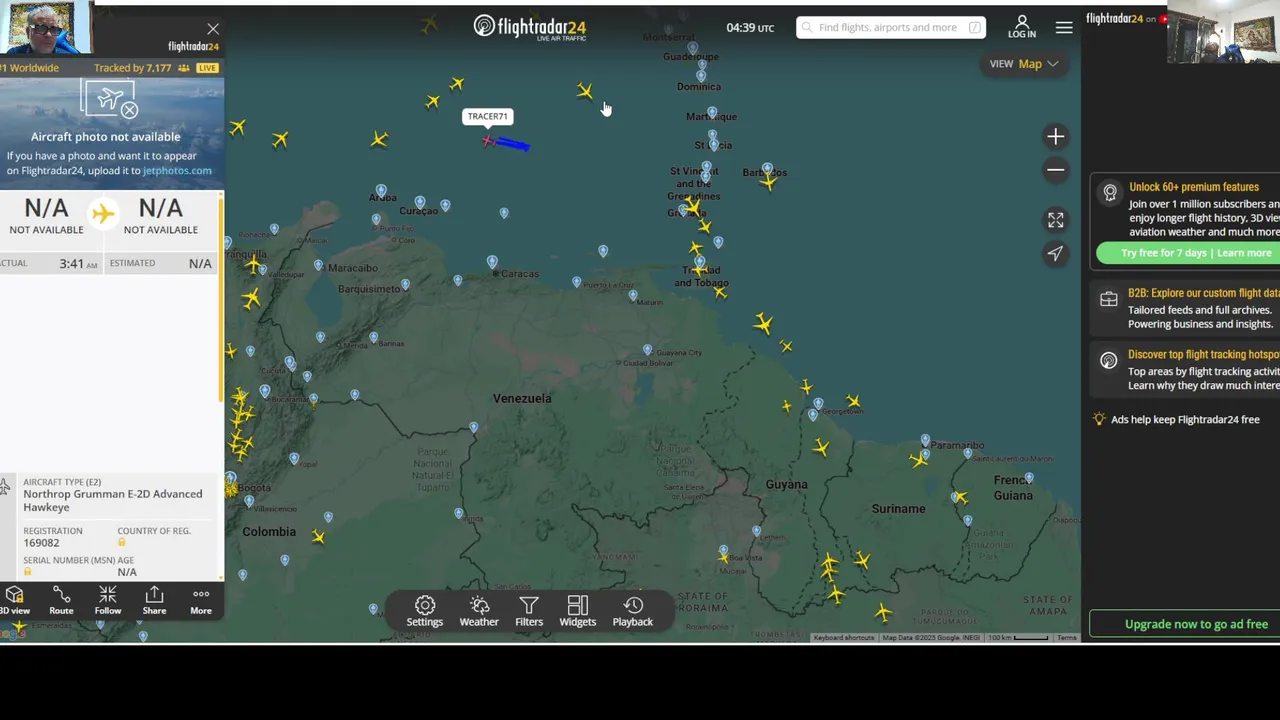Click Try free for 7 days button

tap(1188, 253)
